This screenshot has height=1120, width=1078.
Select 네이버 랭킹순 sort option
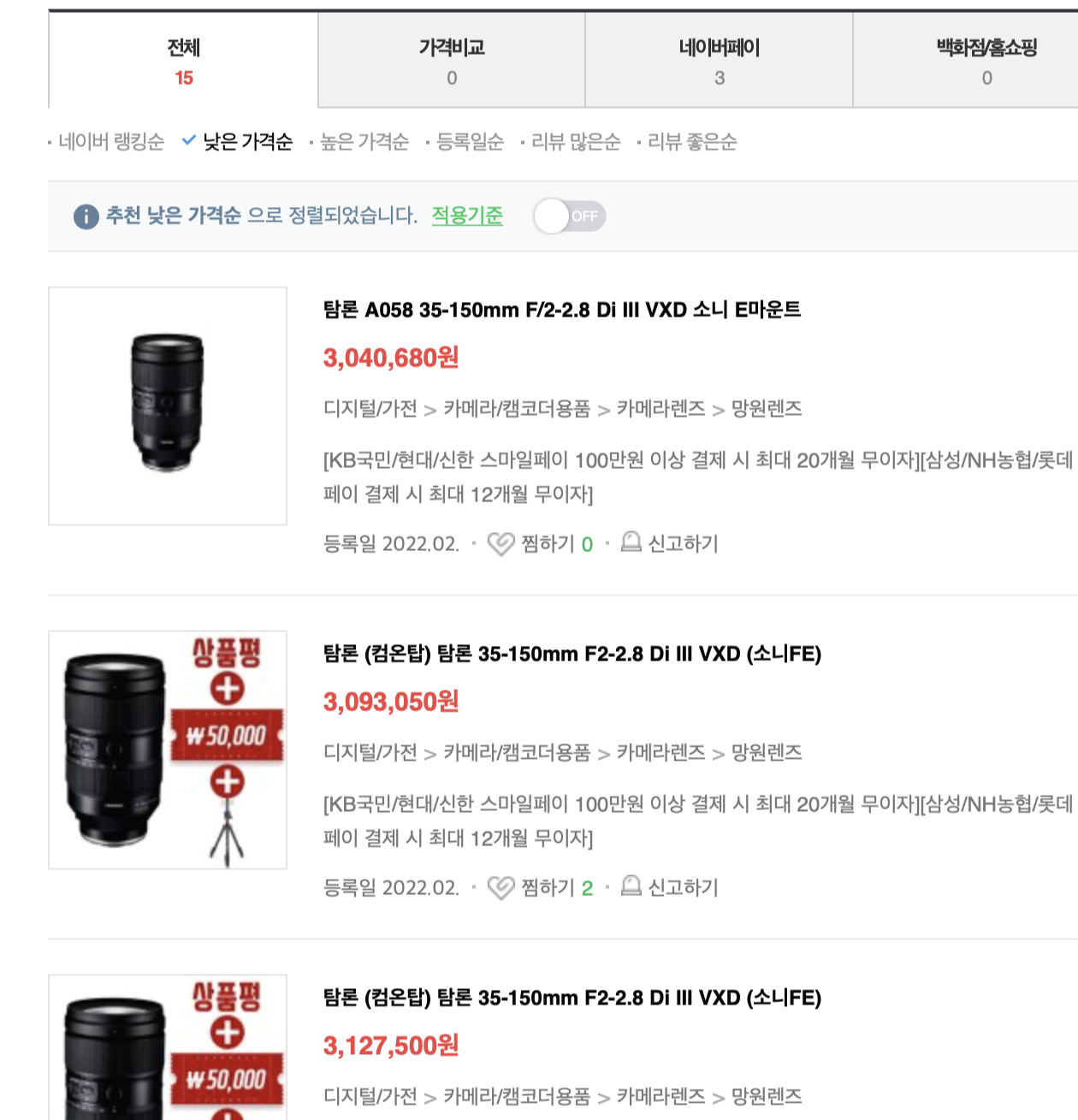pyautogui.click(x=111, y=142)
